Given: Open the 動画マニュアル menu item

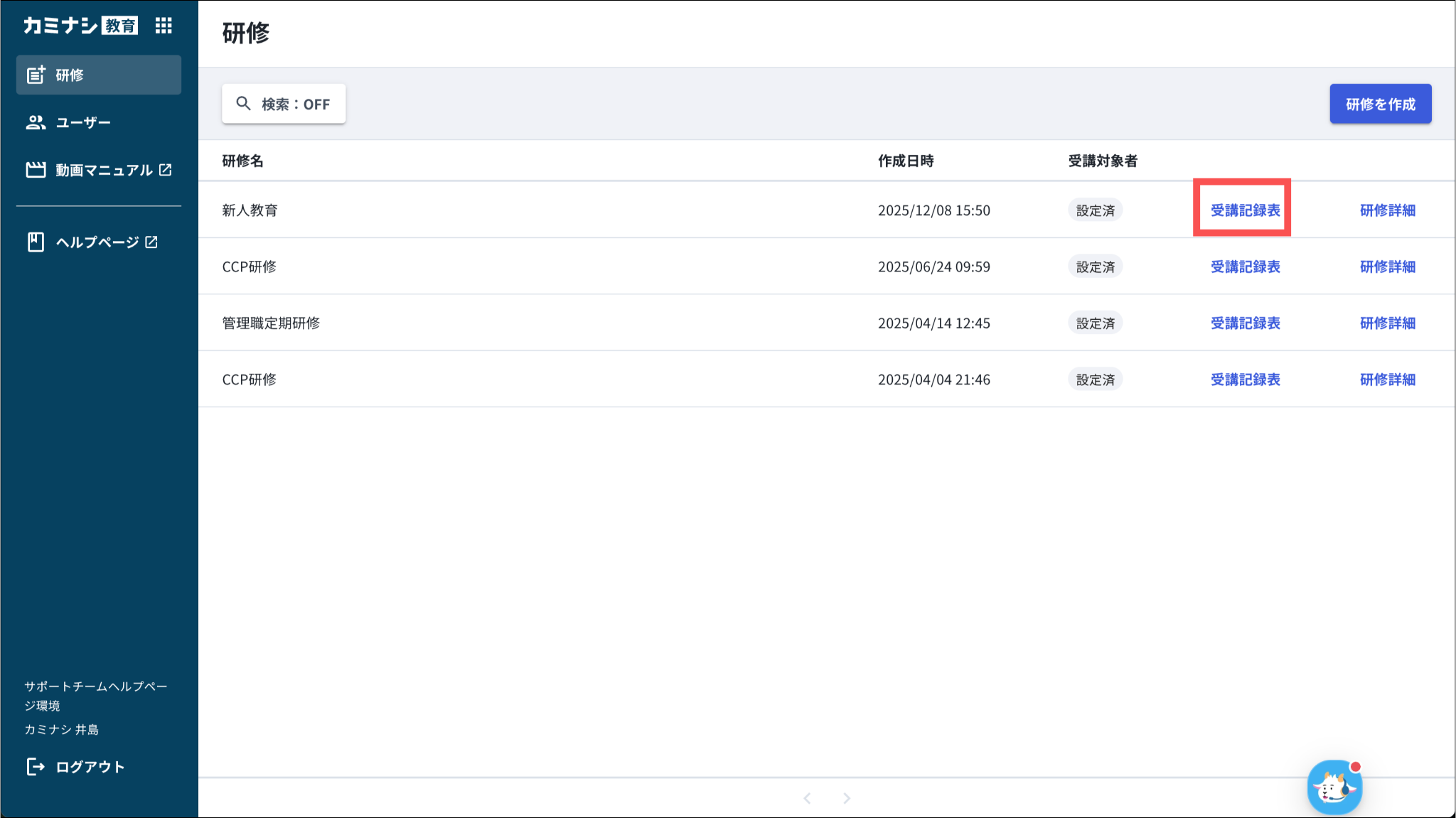Looking at the screenshot, I should pos(104,170).
